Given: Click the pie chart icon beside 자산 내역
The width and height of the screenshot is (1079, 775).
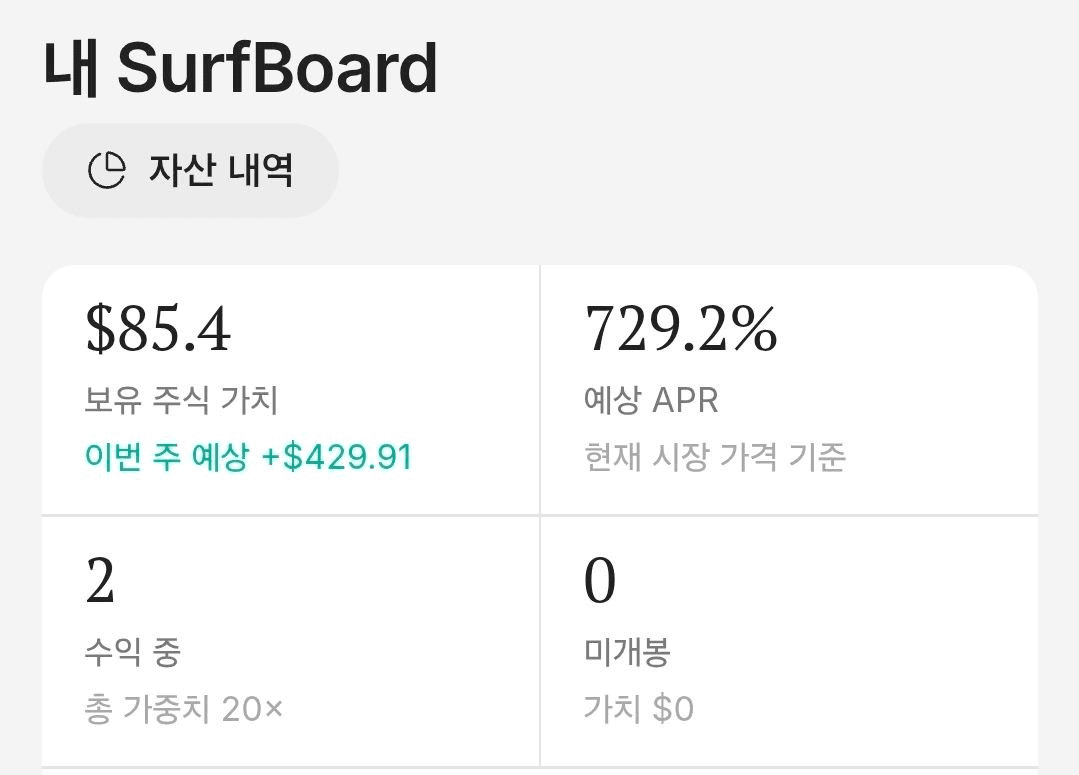Looking at the screenshot, I should point(107,170).
